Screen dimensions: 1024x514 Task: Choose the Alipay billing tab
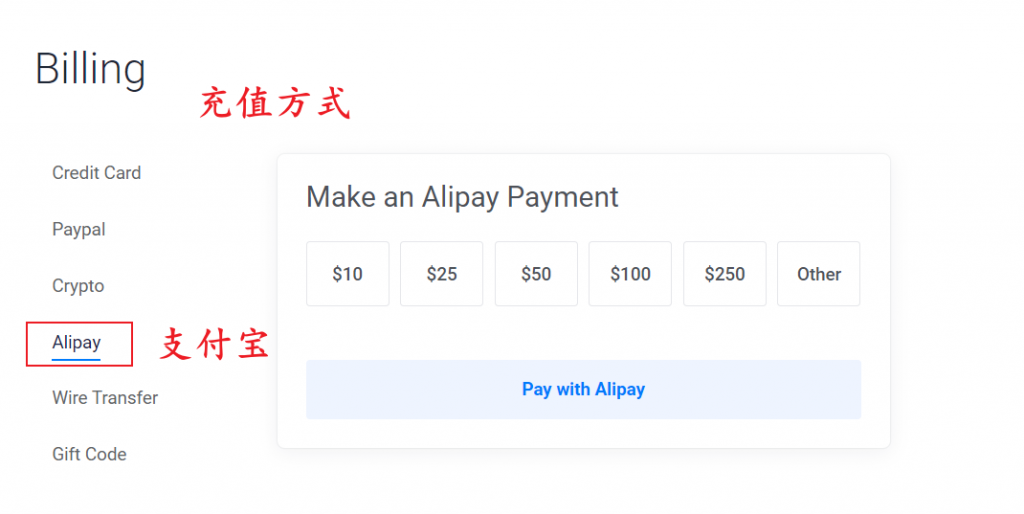tap(77, 342)
